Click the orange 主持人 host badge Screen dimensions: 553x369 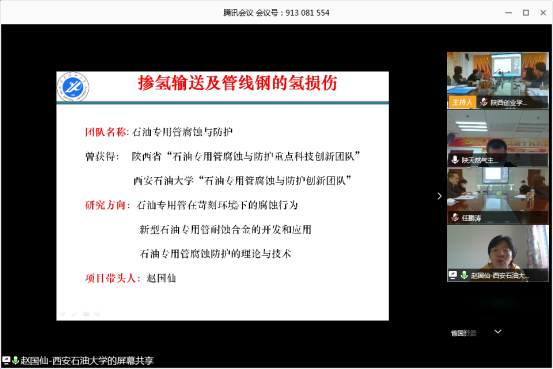click(462, 102)
